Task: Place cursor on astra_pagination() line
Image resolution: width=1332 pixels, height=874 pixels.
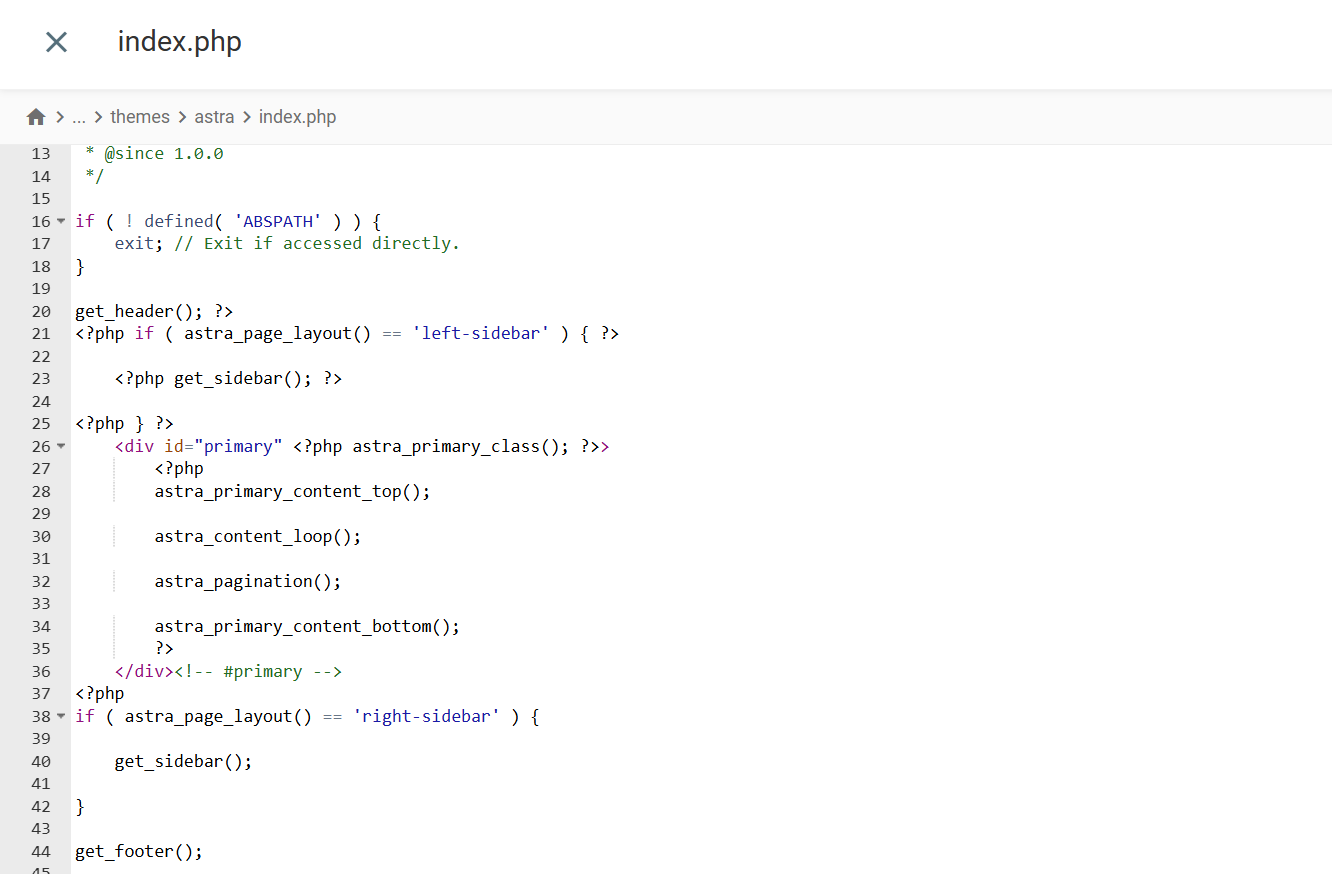Action: point(247,581)
